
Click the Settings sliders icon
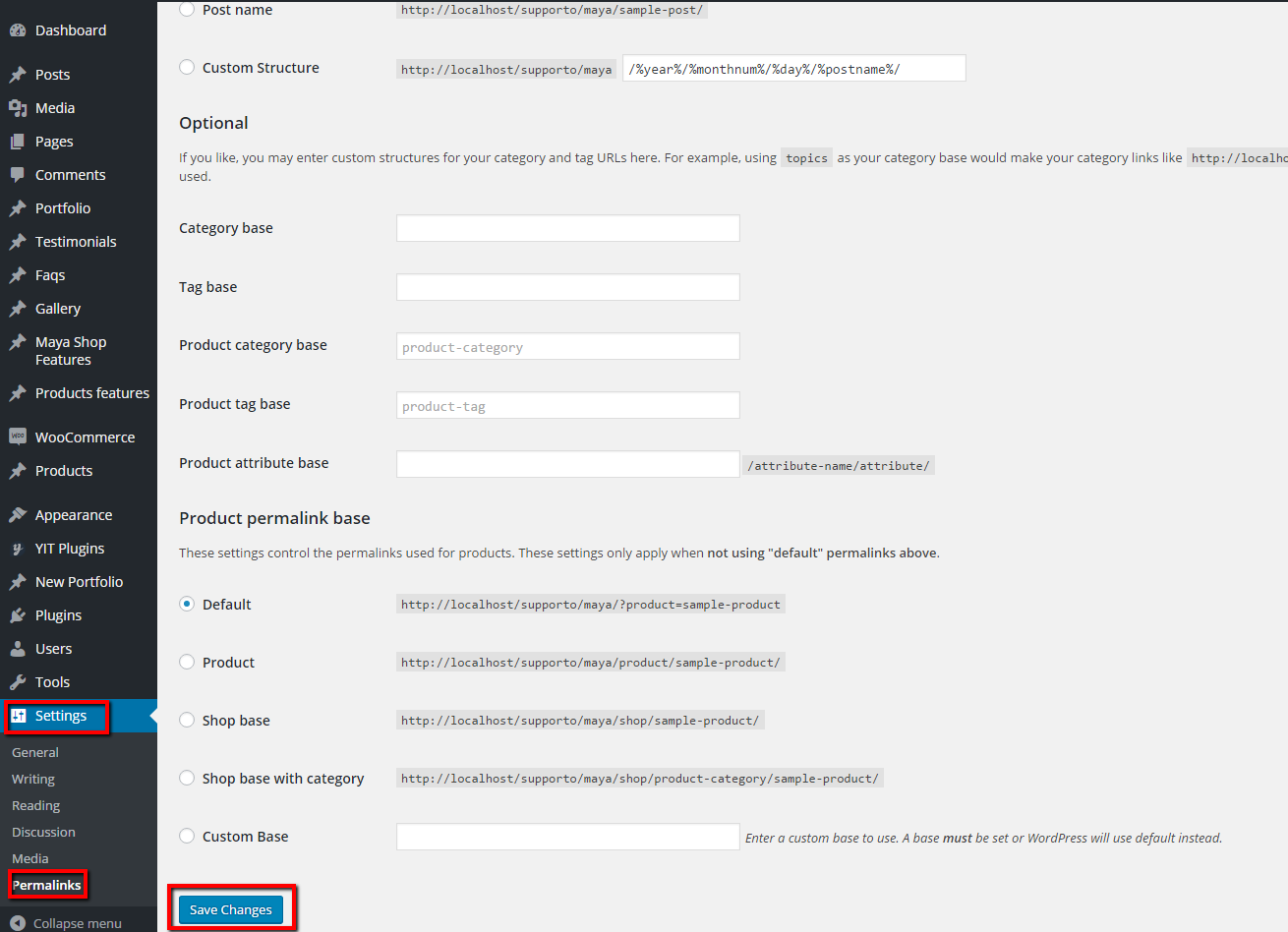click(18, 716)
